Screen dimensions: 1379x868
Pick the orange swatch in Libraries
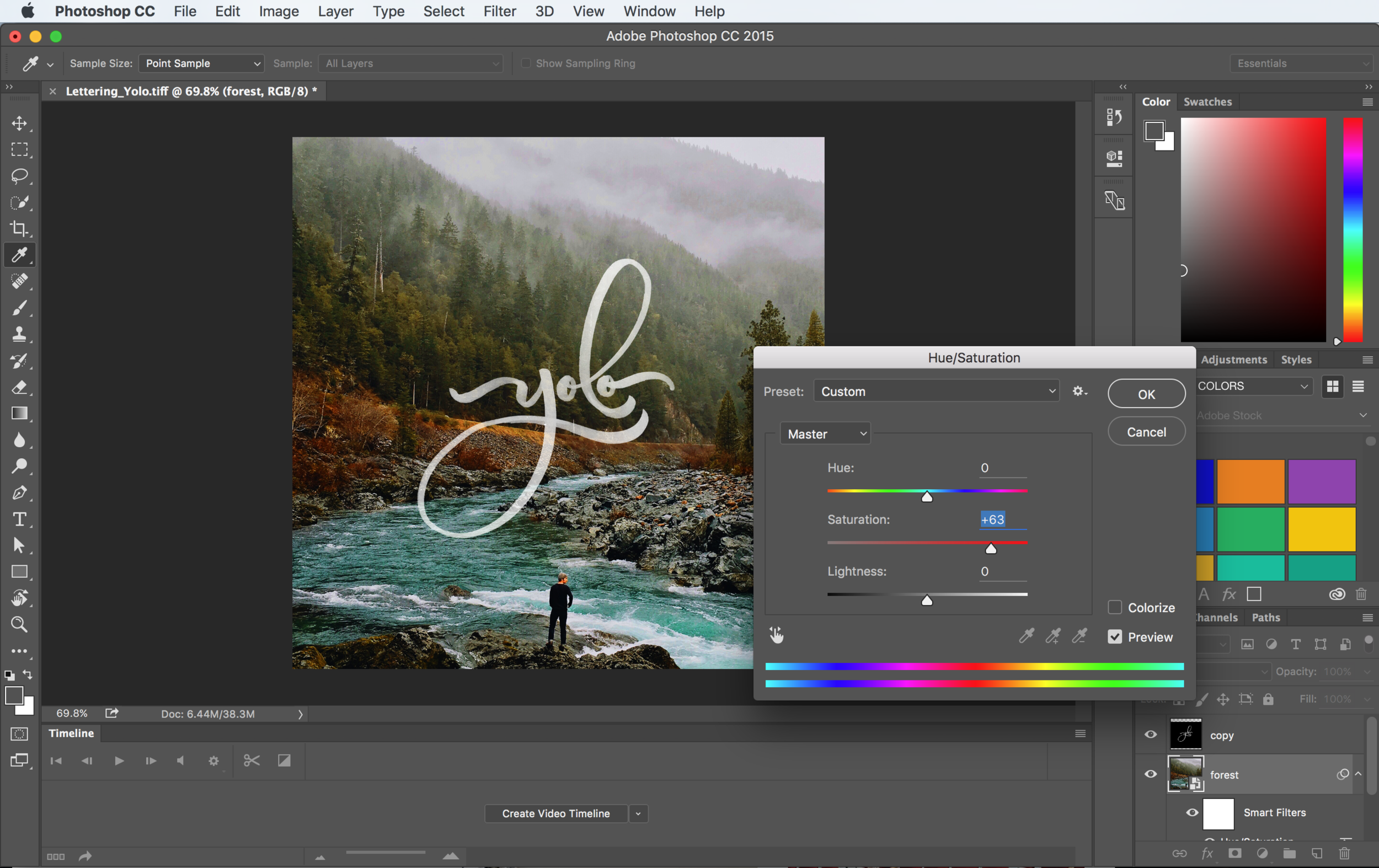tap(1250, 481)
